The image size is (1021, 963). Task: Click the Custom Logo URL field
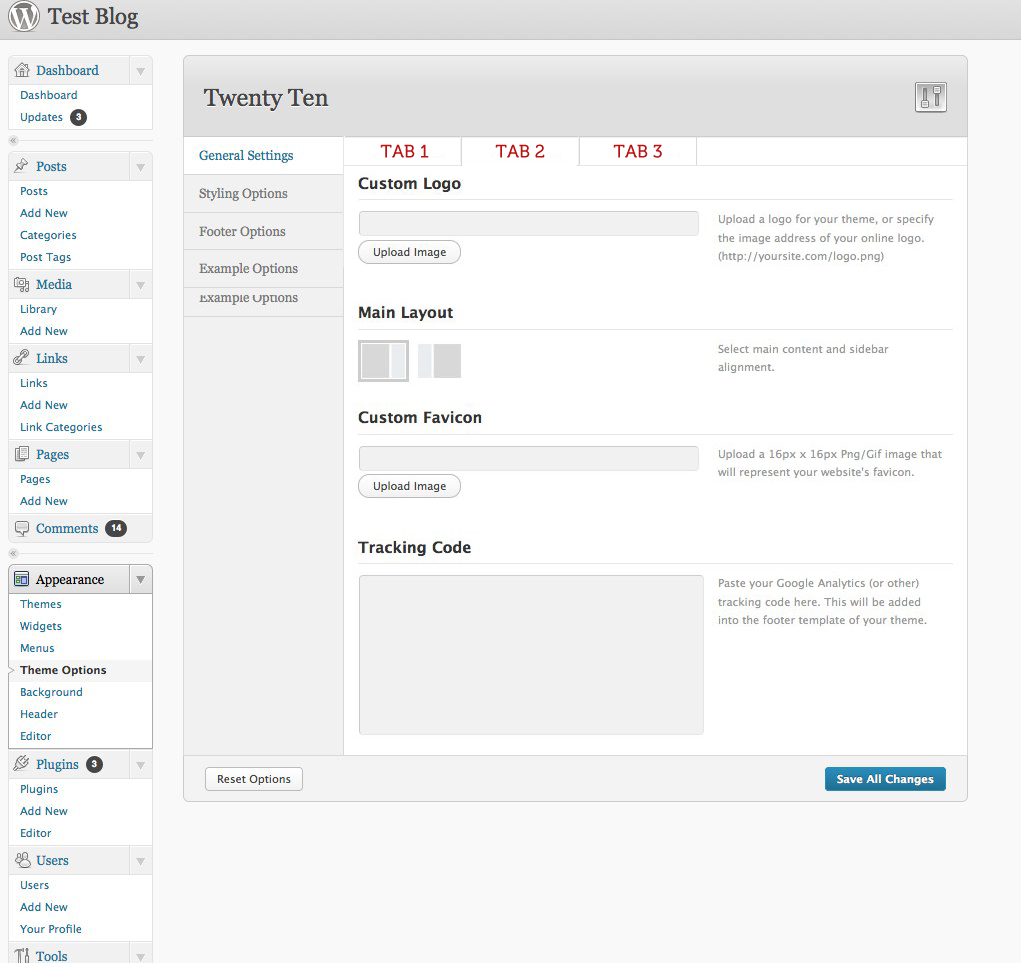(529, 223)
